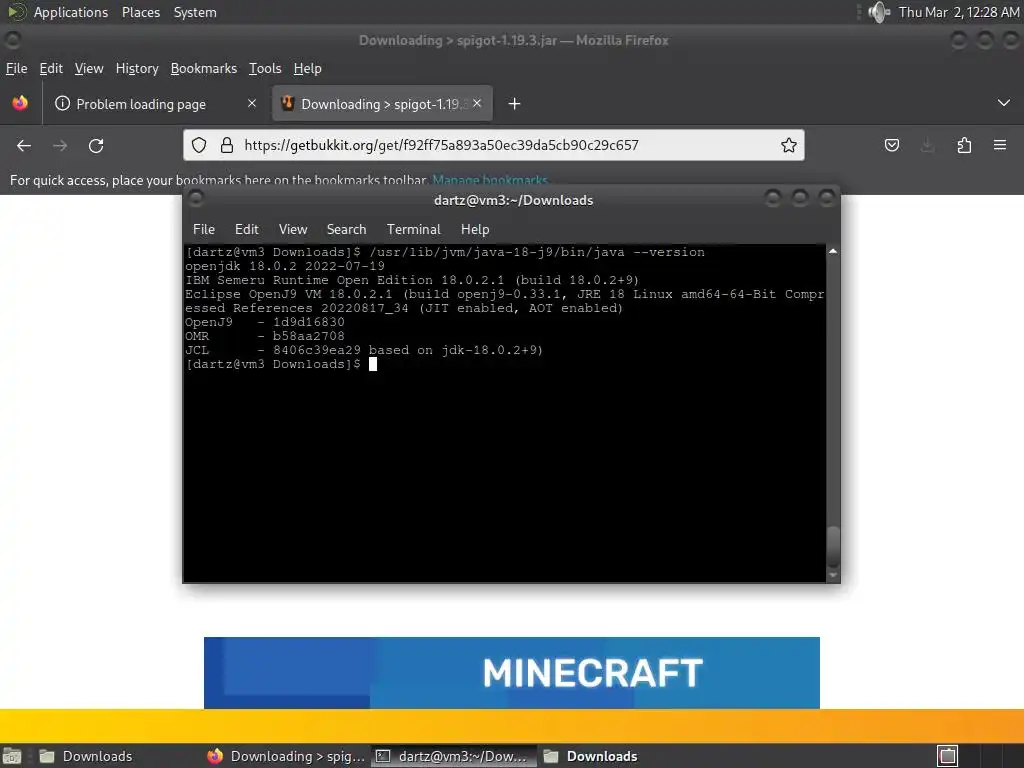1024x768 pixels.
Task: Open the shield tracking protection icon
Action: pyautogui.click(x=199, y=145)
